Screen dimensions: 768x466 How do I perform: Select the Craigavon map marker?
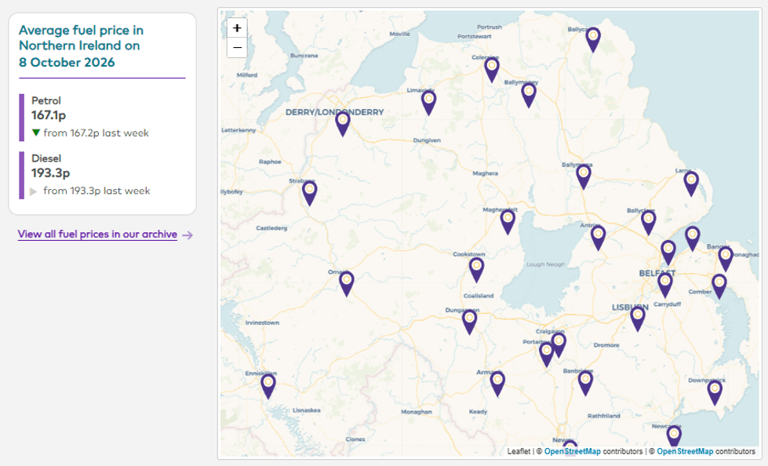pos(558,344)
